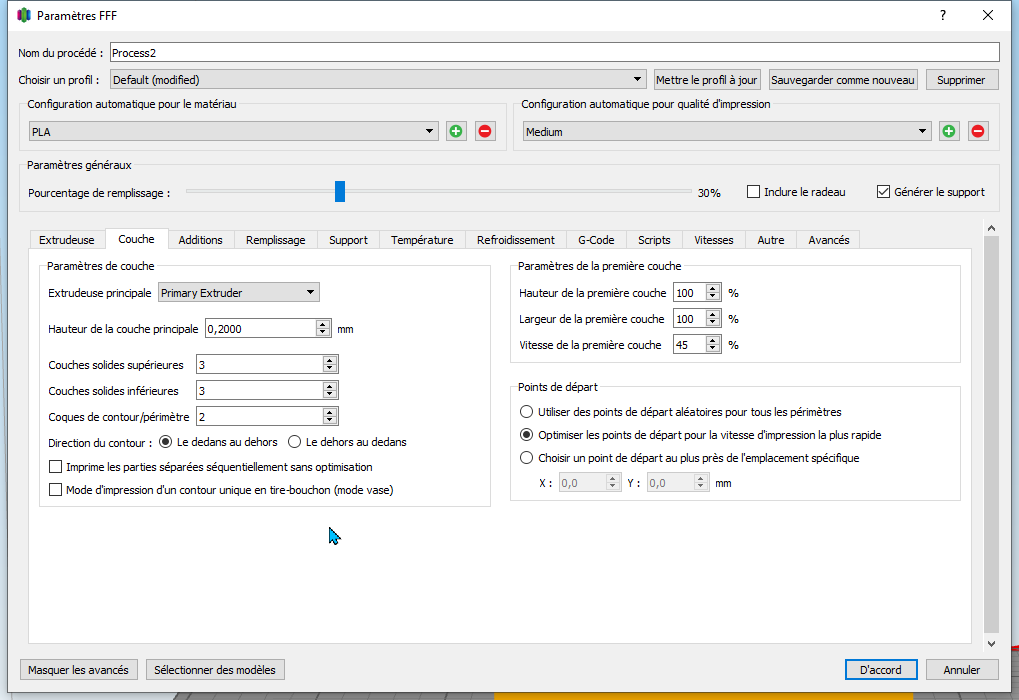1019x700 pixels.
Task: Adjust the Hauteur de la première couche spinner
Action: (713, 292)
